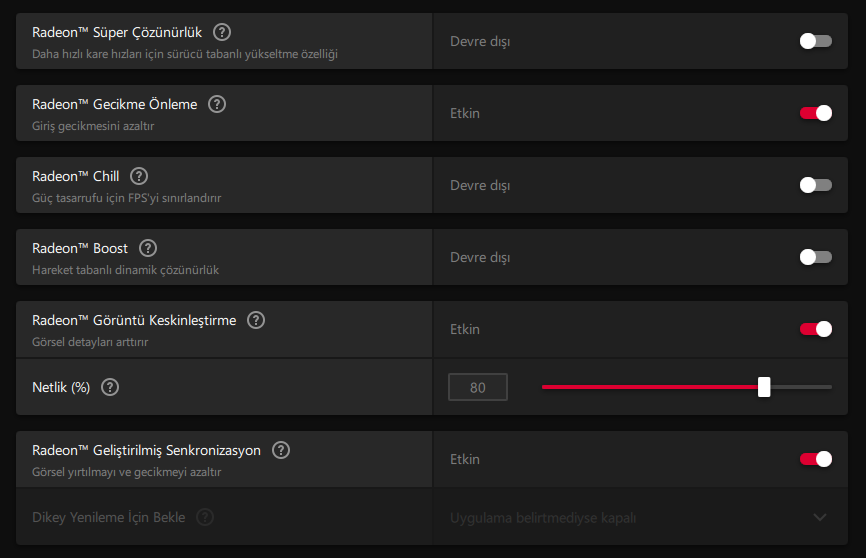Disable Radeon Geliştirilmiş Senkronizasyon toggle
866x558 pixels.
pos(816,459)
